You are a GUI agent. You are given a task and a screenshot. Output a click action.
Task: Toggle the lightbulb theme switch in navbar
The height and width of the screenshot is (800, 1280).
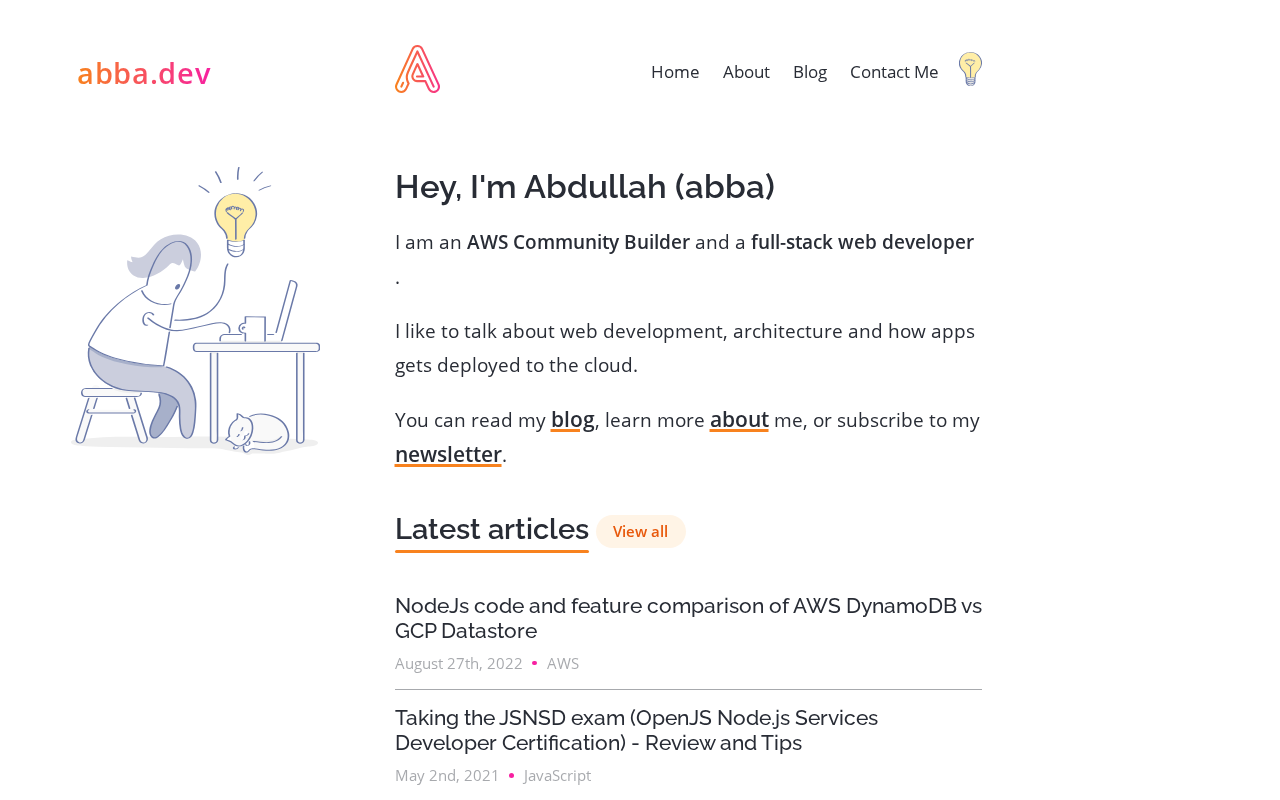970,69
